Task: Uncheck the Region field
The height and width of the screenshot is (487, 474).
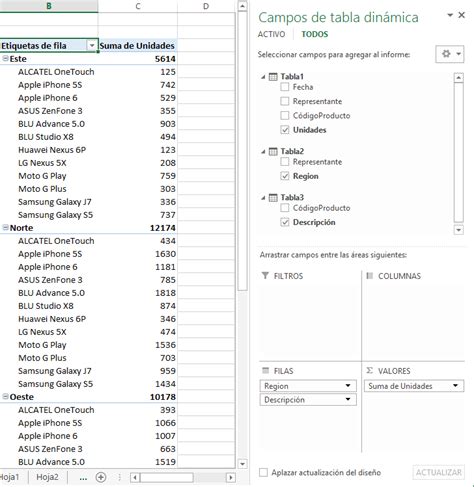Action: click(284, 176)
